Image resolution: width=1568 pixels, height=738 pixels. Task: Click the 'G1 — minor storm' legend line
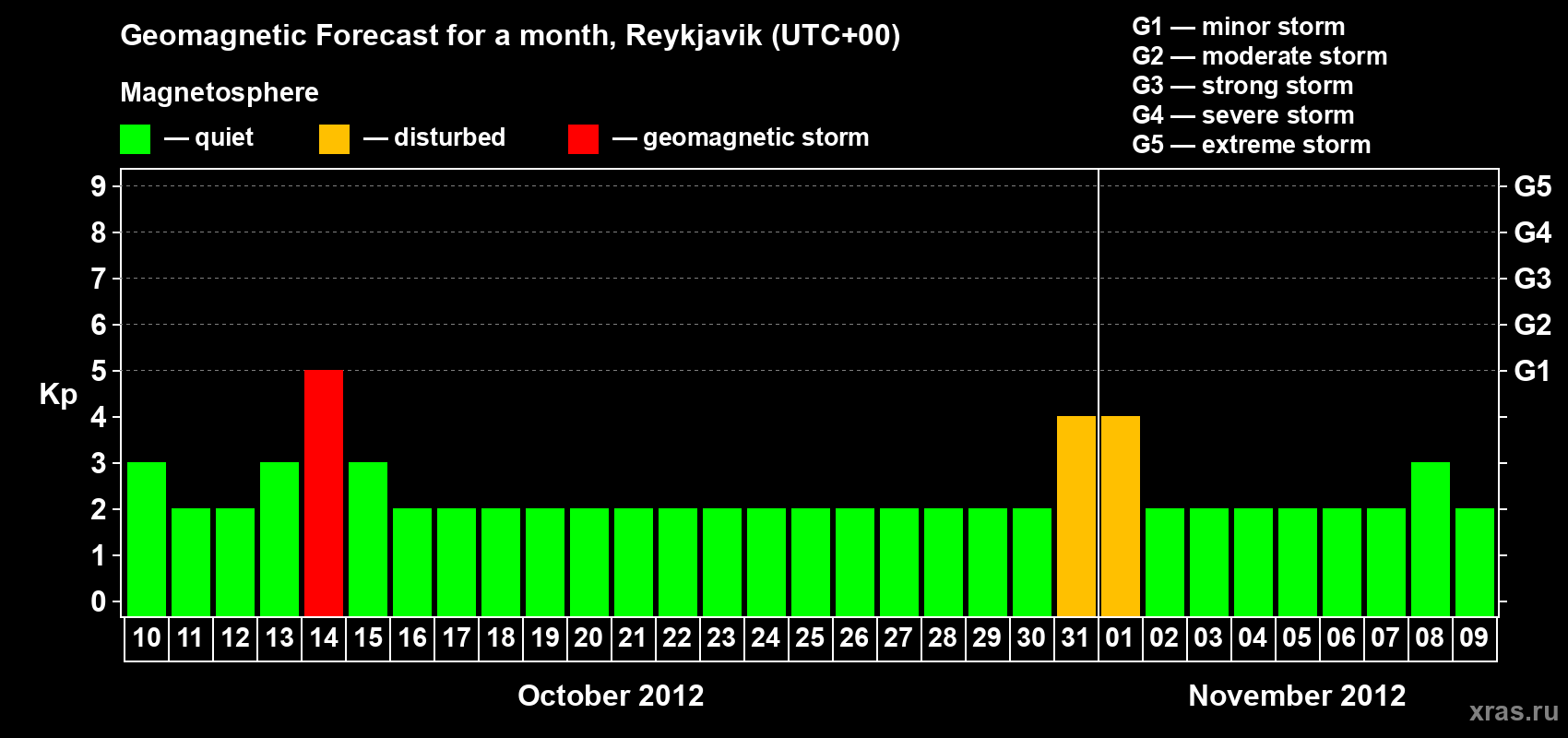(1239, 27)
